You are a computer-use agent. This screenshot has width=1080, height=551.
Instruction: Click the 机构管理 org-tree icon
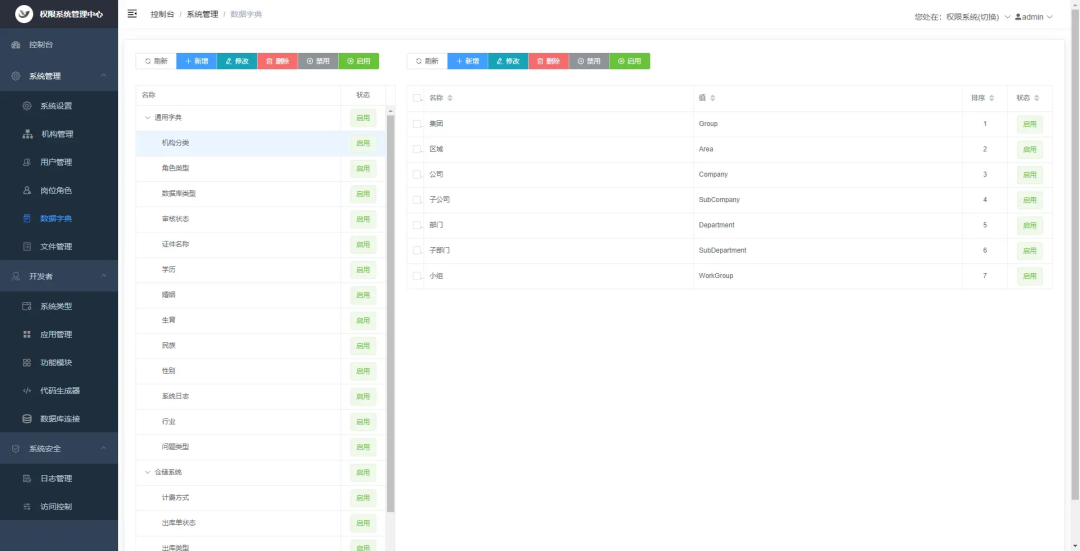(28, 134)
